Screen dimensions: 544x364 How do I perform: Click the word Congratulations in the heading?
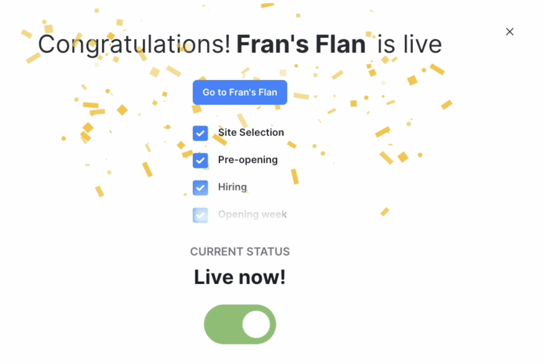[134, 44]
